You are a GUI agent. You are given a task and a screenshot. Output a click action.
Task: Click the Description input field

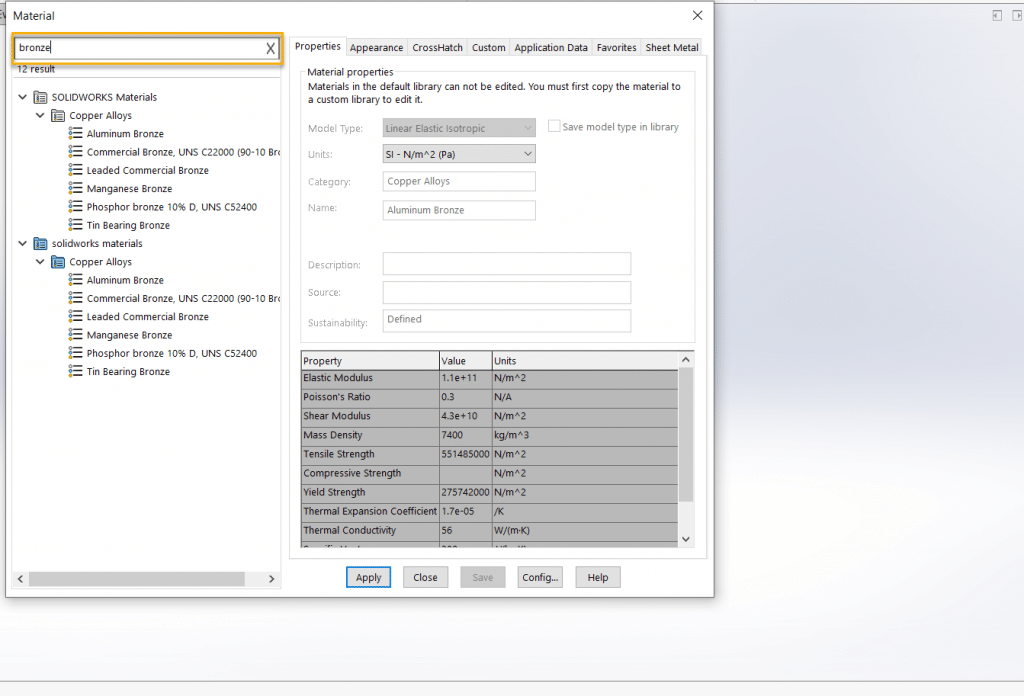coord(507,264)
